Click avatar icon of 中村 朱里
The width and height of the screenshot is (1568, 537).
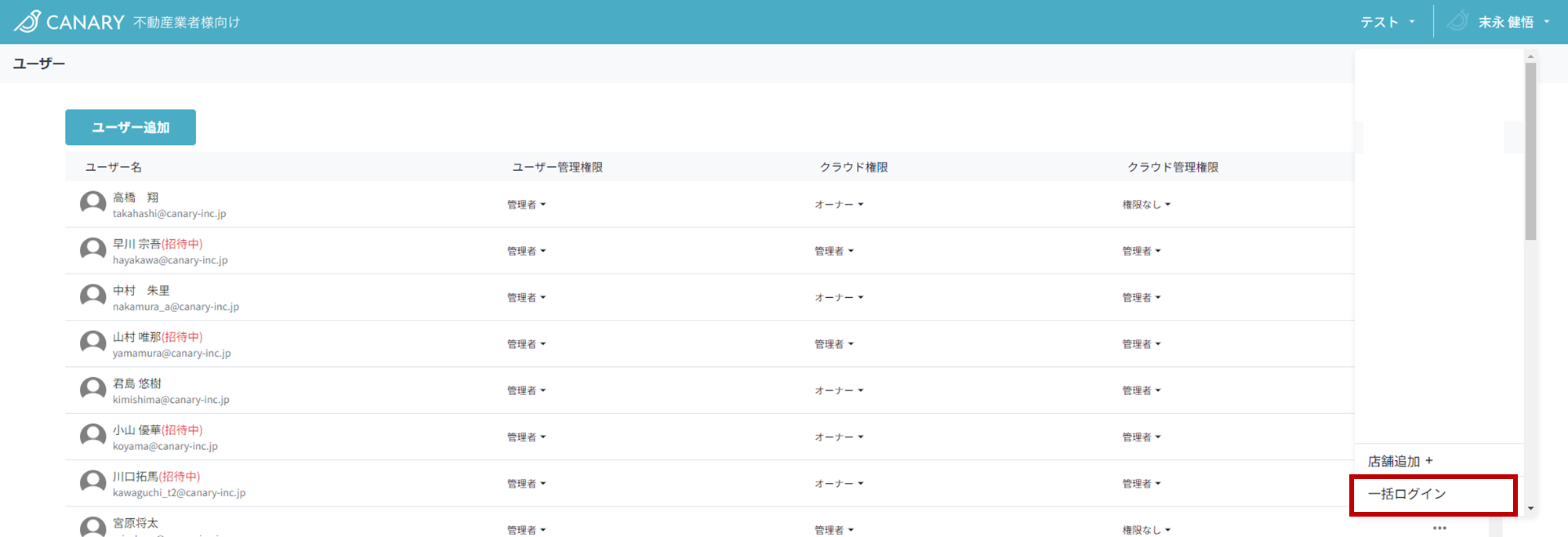coord(93,297)
